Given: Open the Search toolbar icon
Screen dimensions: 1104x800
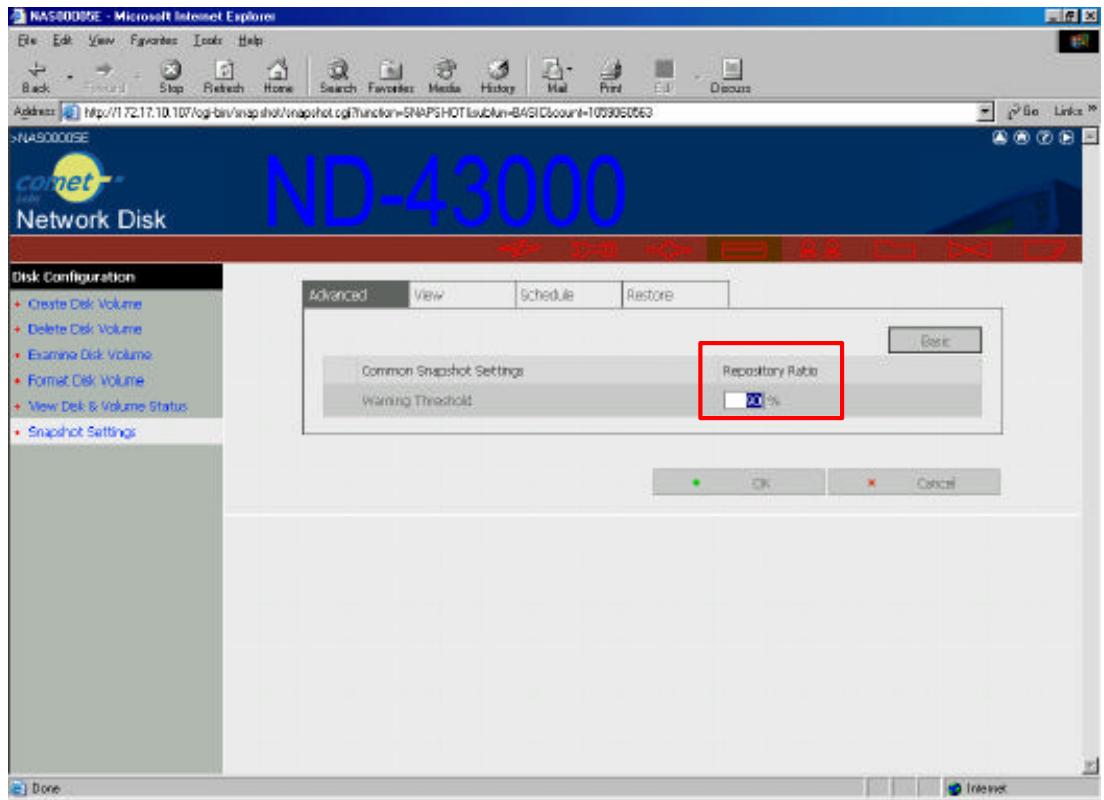Looking at the screenshot, I should [338, 76].
